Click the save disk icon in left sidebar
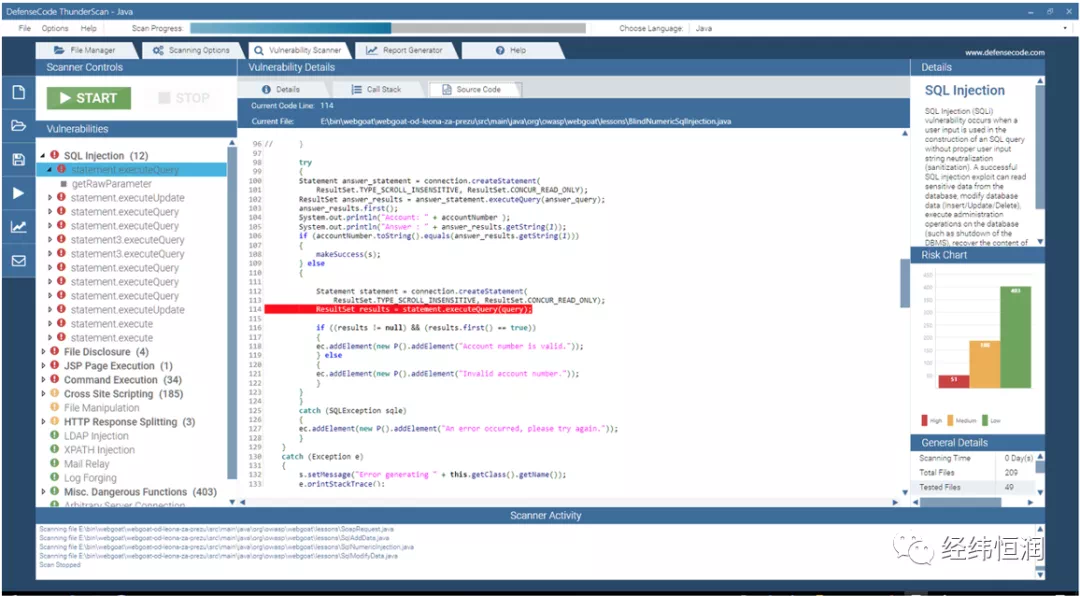The image size is (1080, 596). (x=19, y=160)
